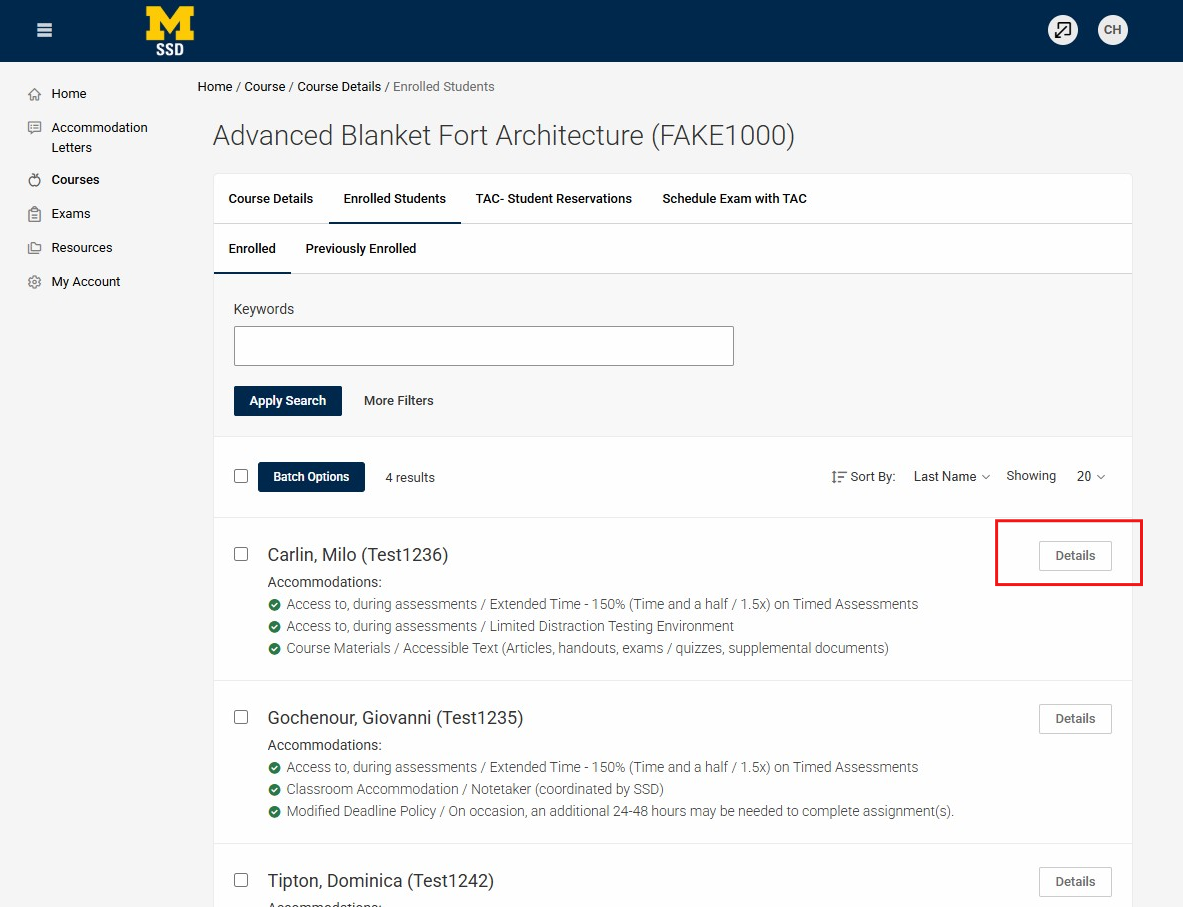
Task: Open Resources in the sidebar
Action: (81, 248)
